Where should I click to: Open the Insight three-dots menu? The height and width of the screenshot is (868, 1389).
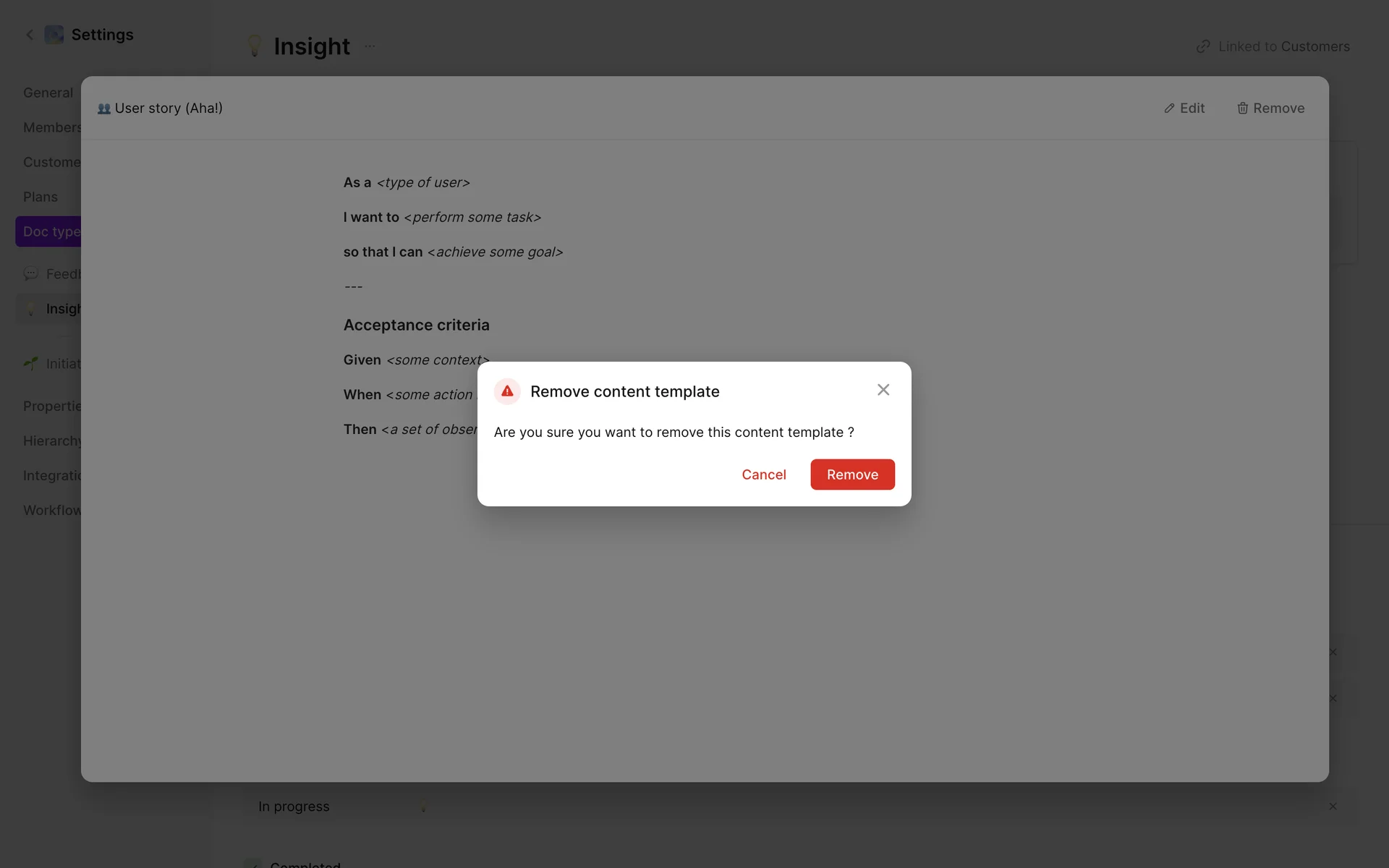tap(370, 46)
